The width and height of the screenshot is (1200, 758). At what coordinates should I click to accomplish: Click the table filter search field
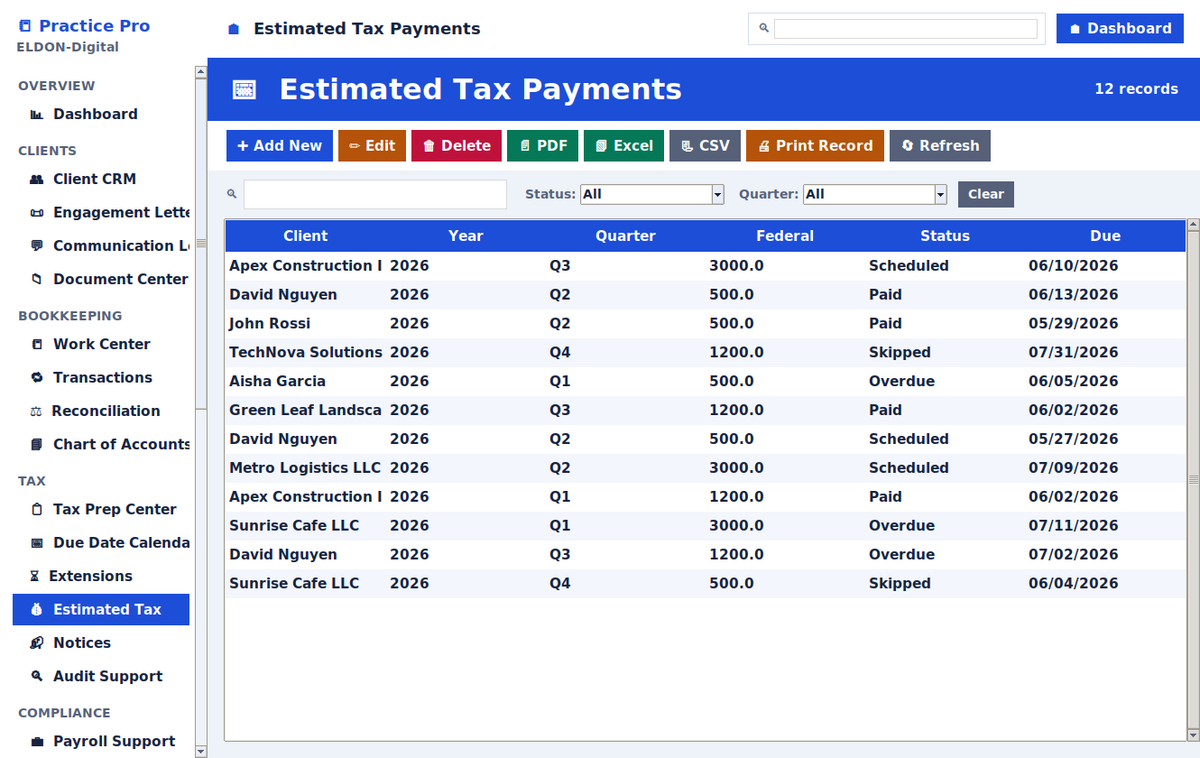[375, 194]
